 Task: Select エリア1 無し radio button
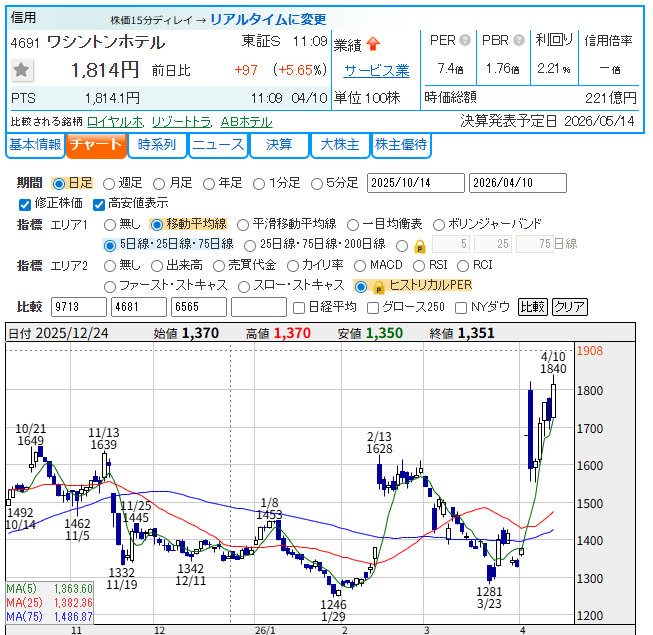pos(110,225)
